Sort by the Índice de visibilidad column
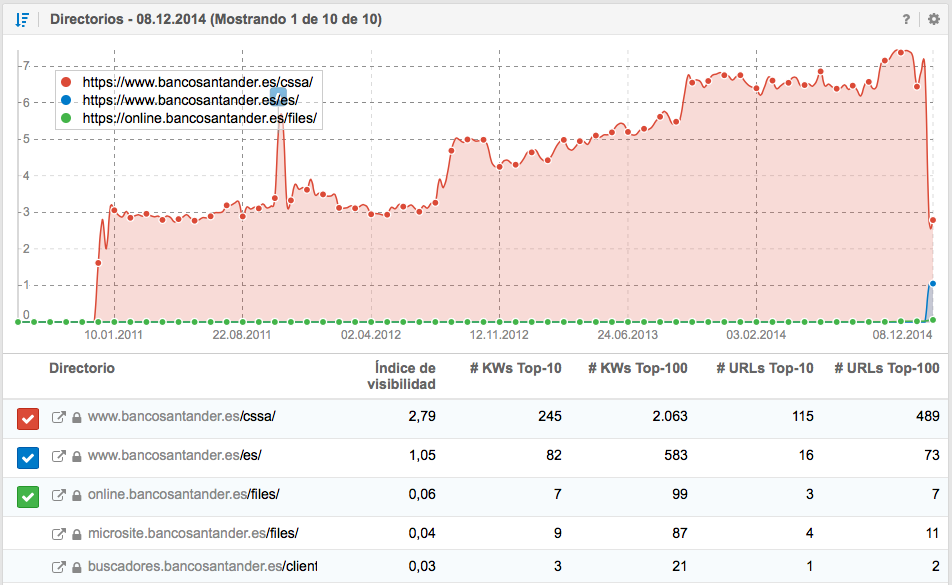Viewport: 952px width, 585px height. [x=405, y=376]
